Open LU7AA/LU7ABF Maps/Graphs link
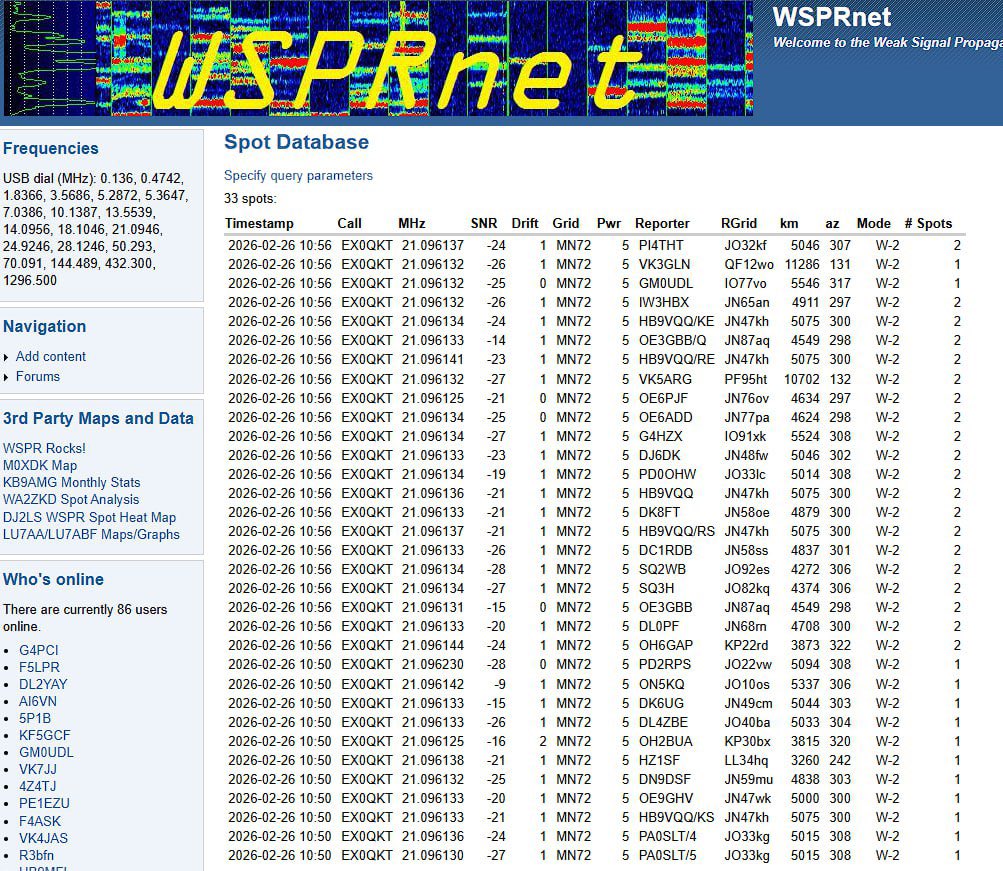Viewport: 1003px width, 871px height. [x=91, y=534]
